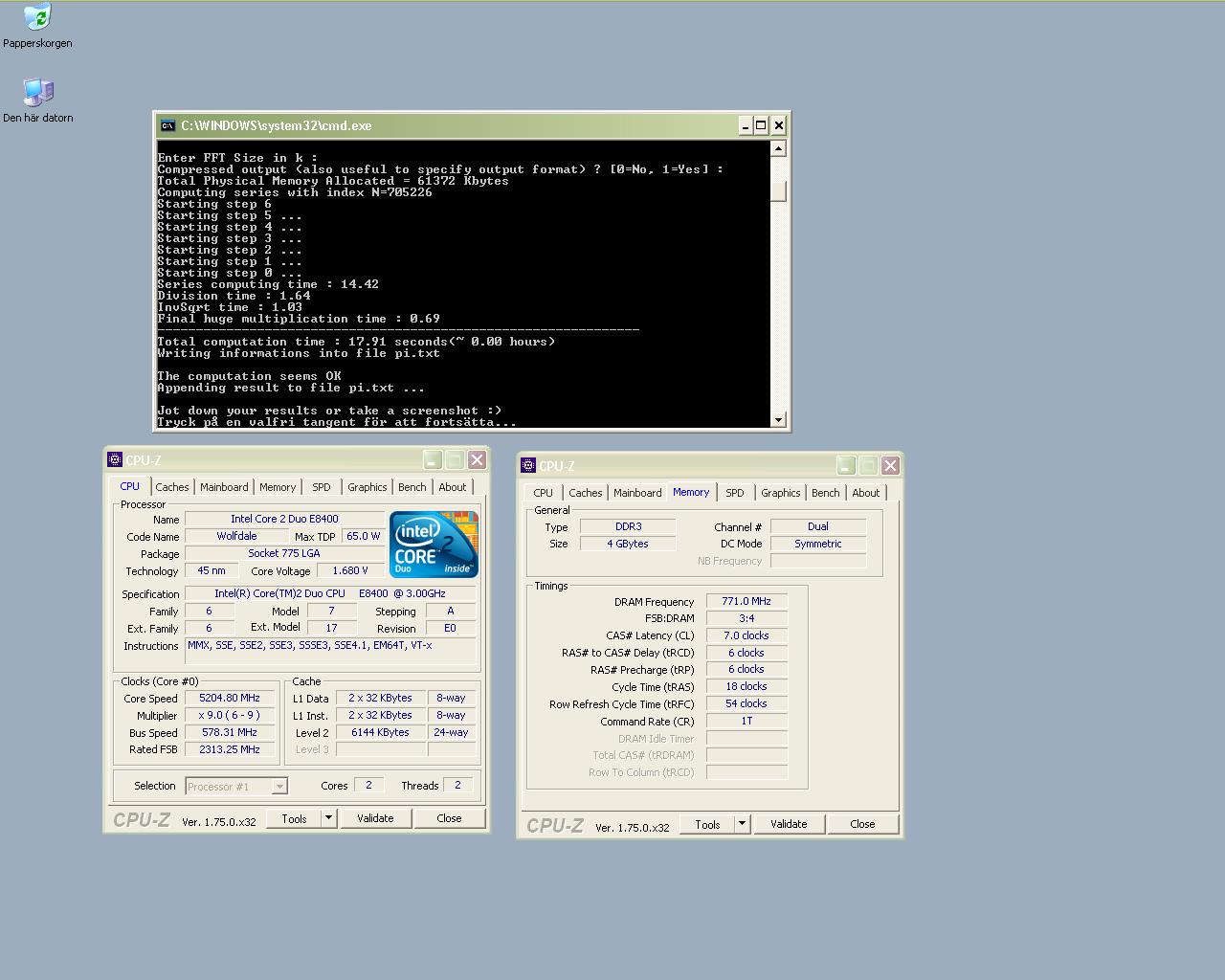Click the DRAM Frequency value 771.0 MHz

coord(746,601)
